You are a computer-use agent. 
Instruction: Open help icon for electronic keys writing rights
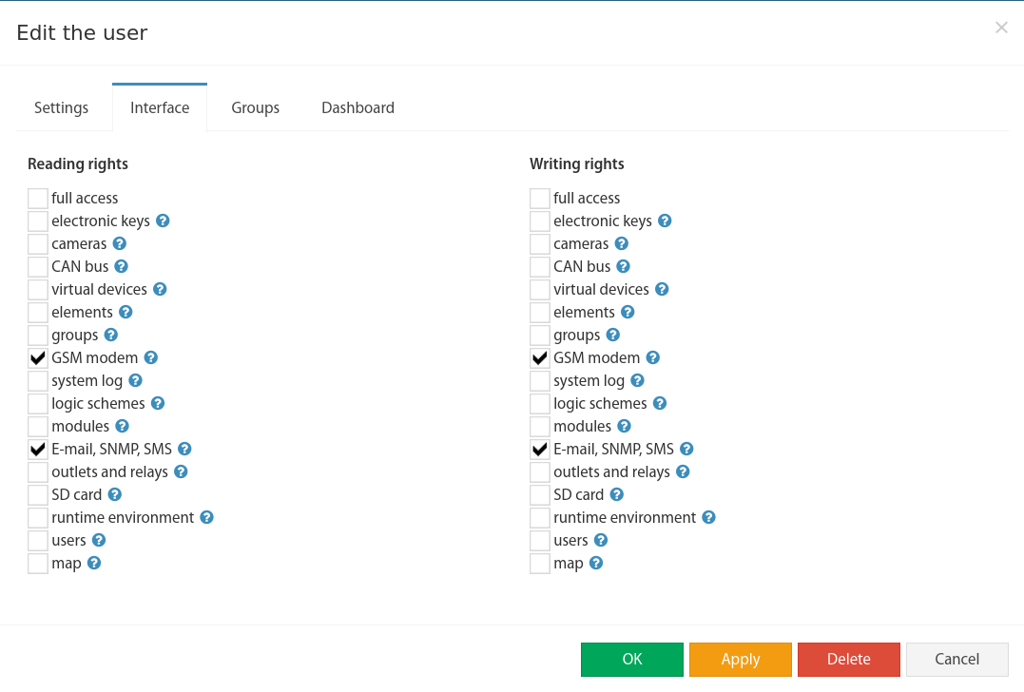tap(665, 221)
